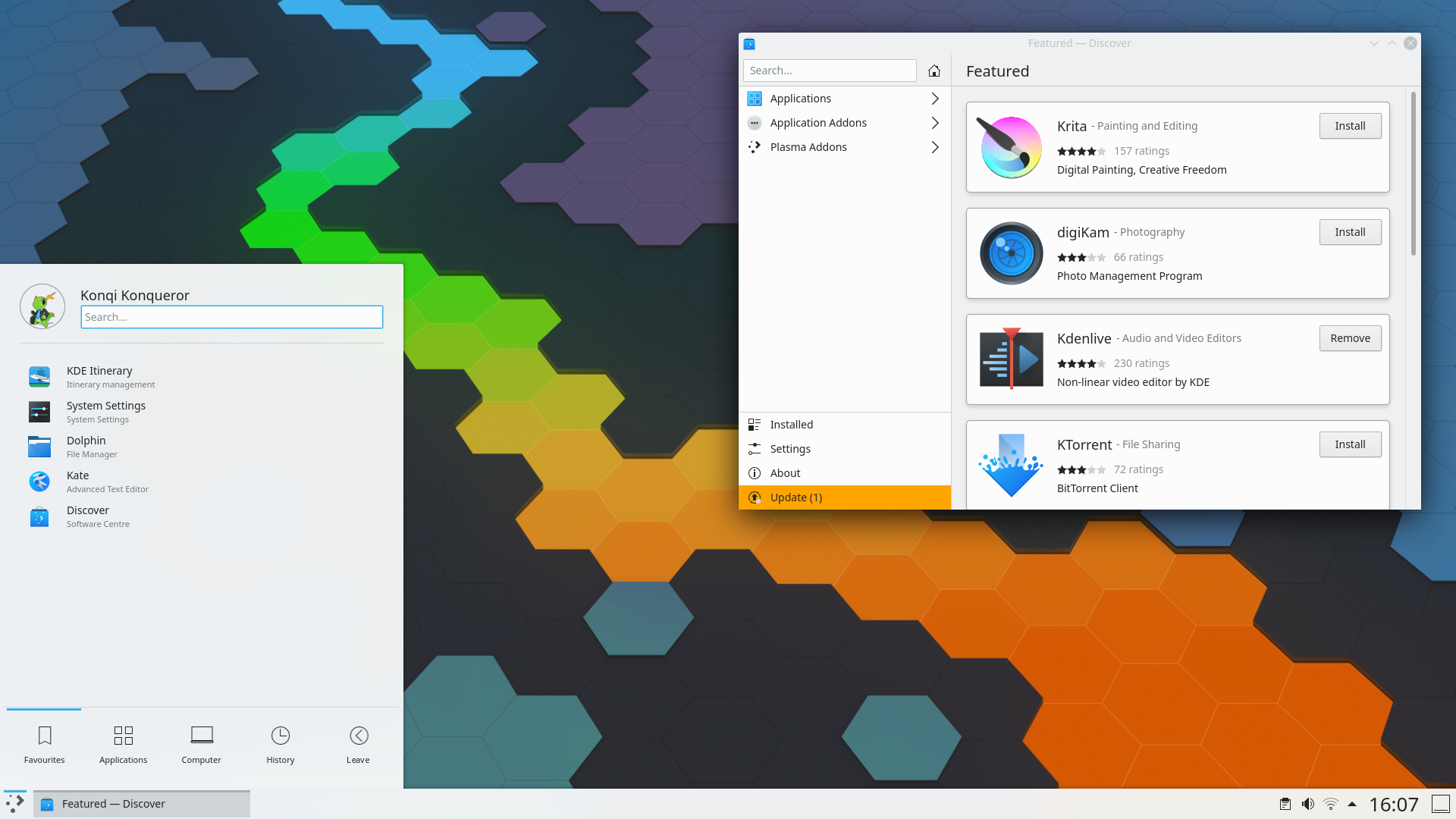Click the Kate text editor icon
Image resolution: width=1456 pixels, height=819 pixels.
[x=40, y=481]
